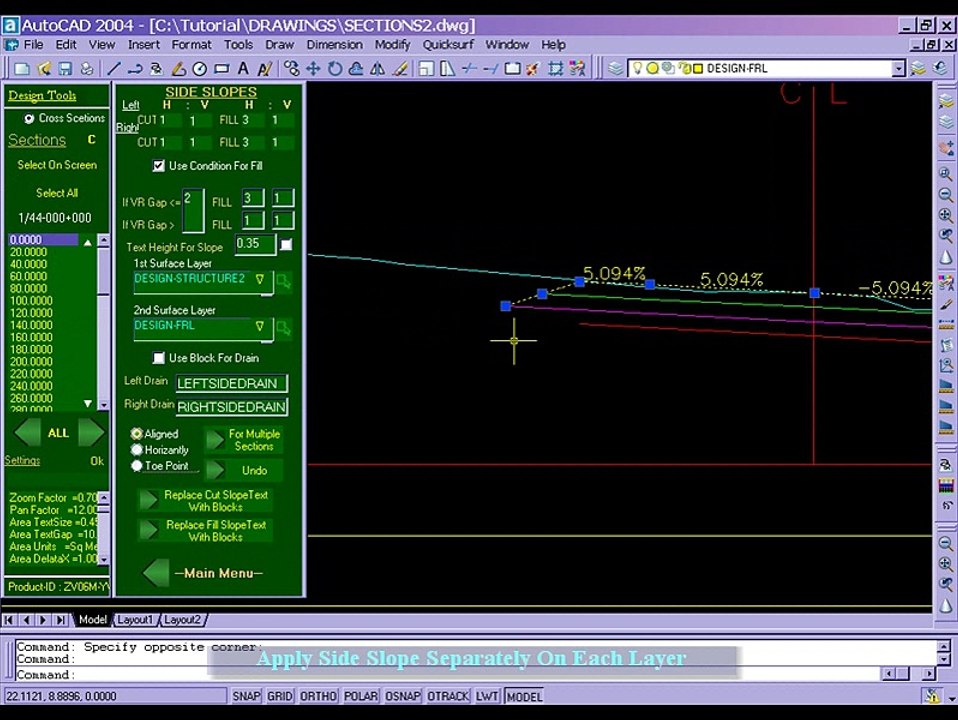Open the 1st Surface Layer dropdown
Screen dimensions: 958x720
coord(260,279)
